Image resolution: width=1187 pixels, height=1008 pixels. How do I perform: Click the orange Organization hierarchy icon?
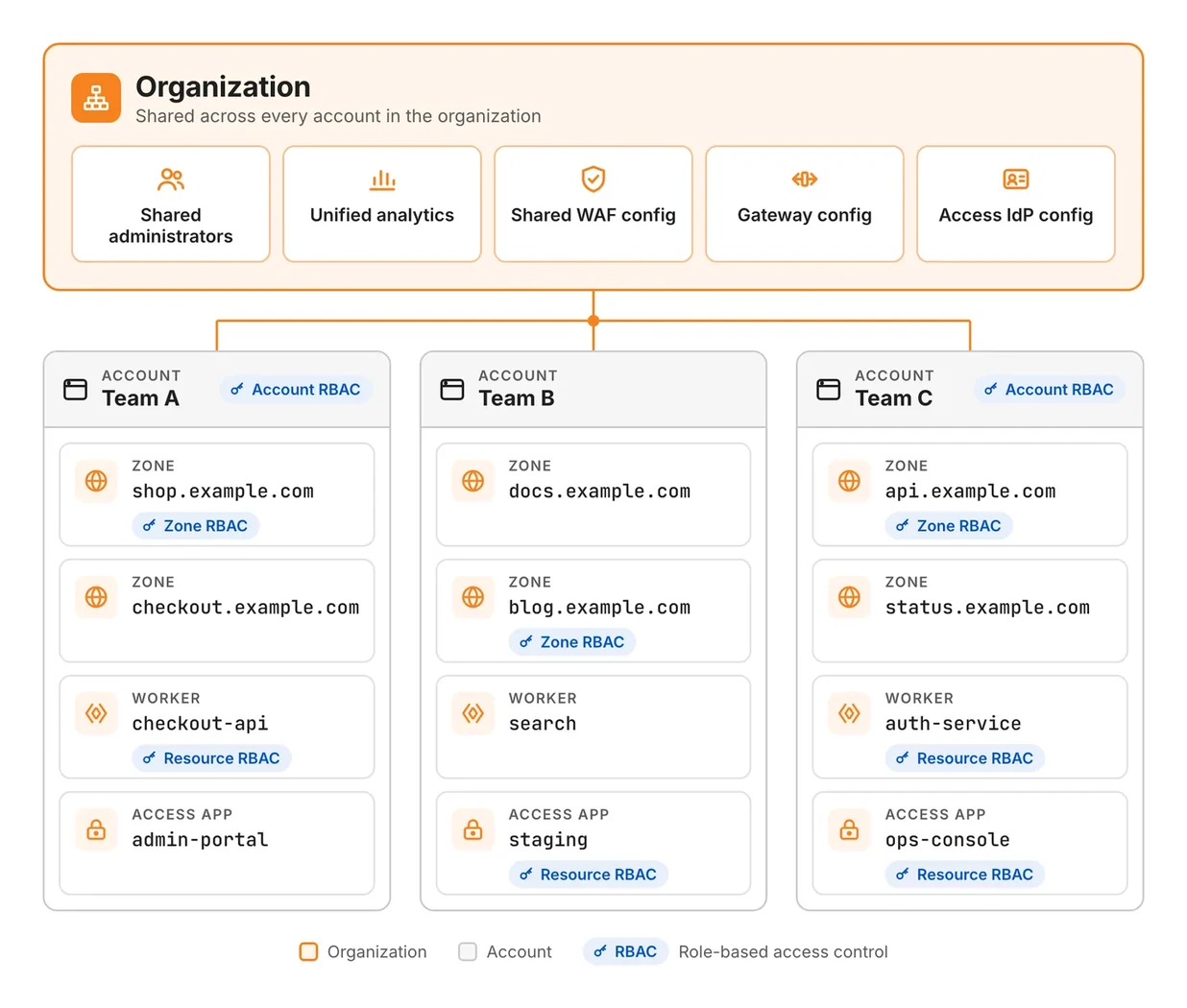[96, 98]
